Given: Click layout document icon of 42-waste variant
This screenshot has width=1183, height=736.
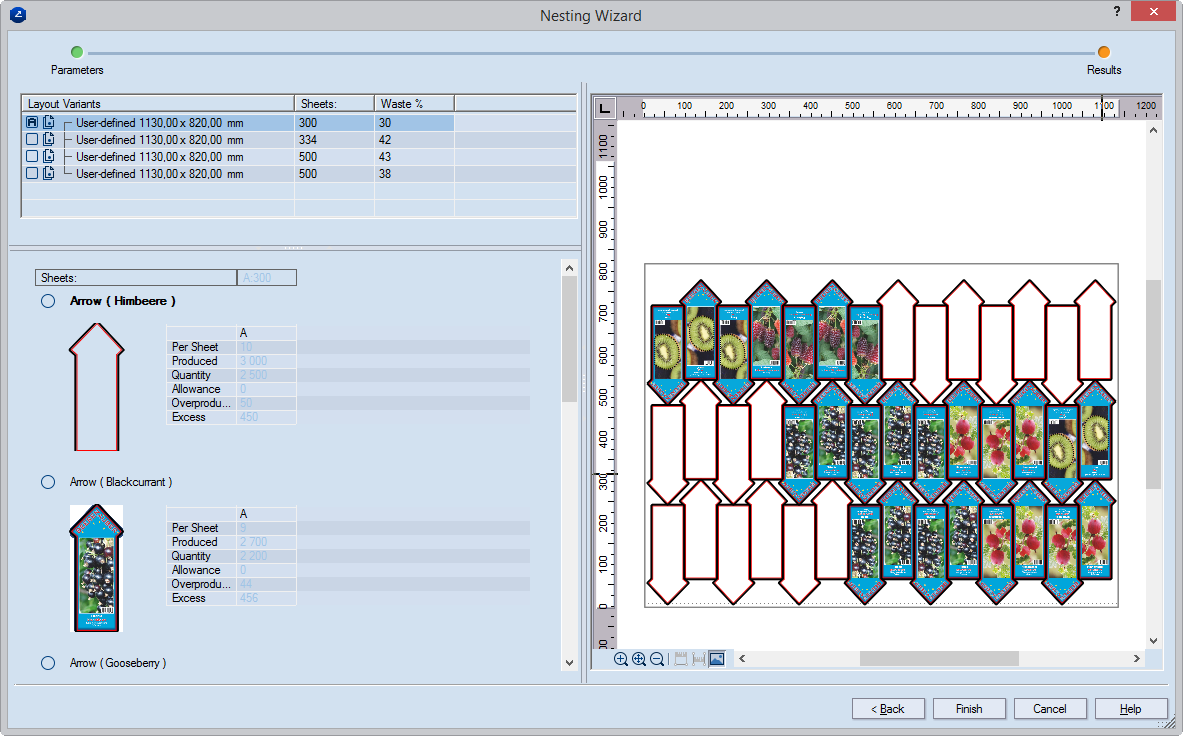Looking at the screenshot, I should click(x=49, y=156).
